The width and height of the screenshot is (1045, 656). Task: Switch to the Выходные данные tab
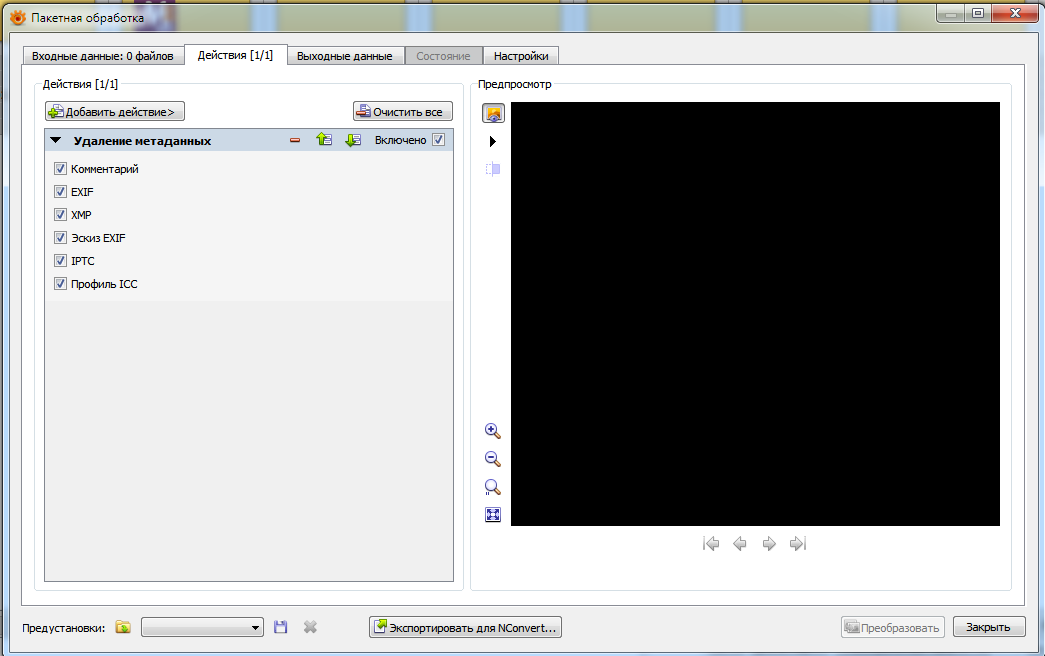point(344,56)
